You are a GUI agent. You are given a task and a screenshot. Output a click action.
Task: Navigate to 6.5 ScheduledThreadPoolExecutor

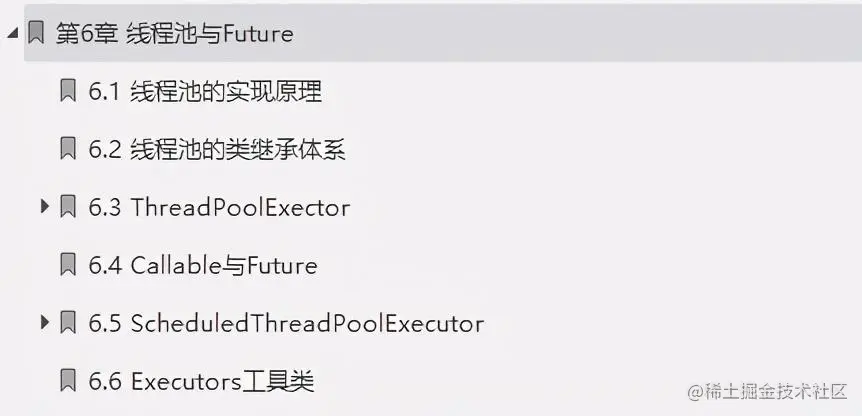tap(286, 324)
